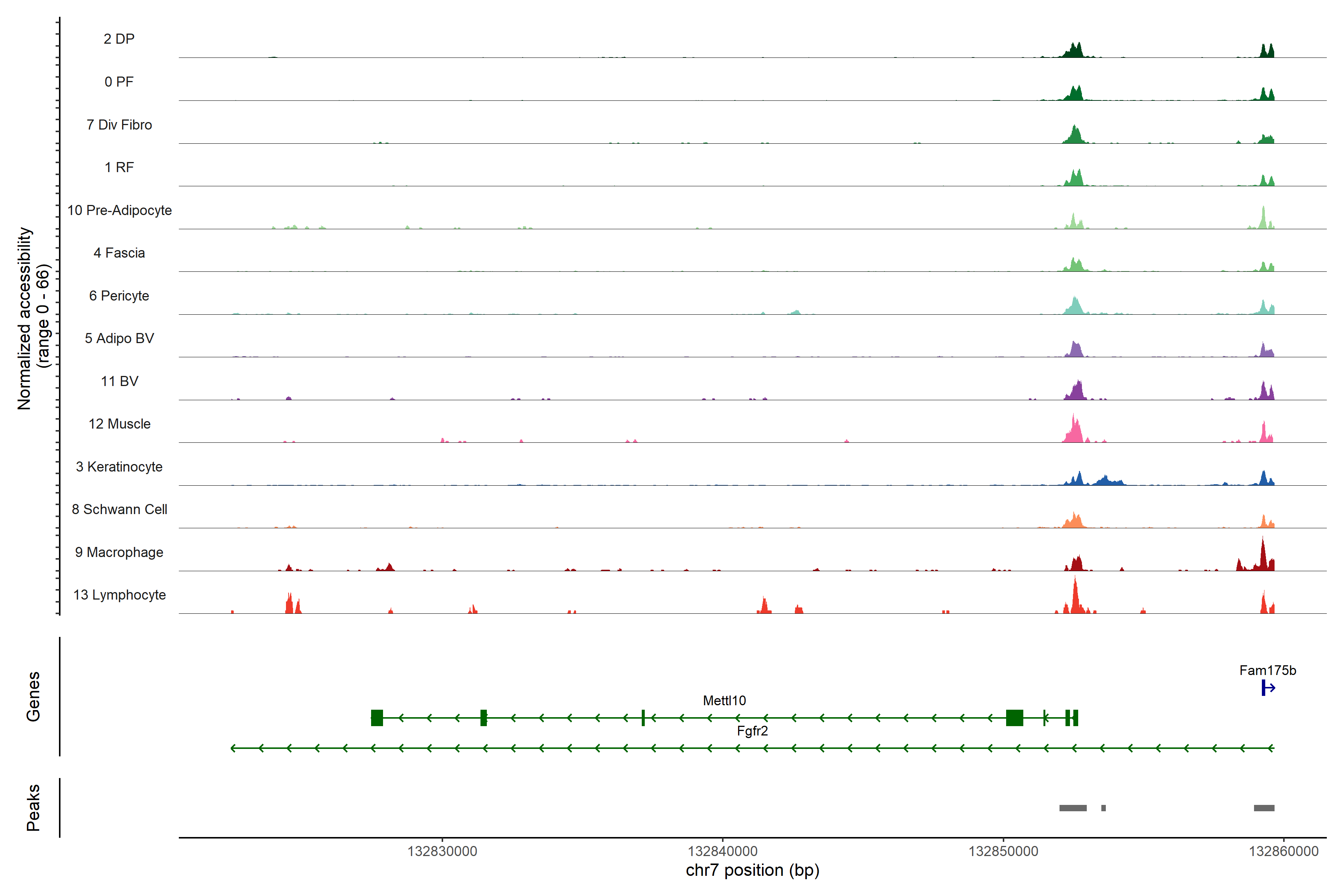The image size is (1344, 896).
Task: Click the Fgfr2 gene label
Action: [752, 731]
